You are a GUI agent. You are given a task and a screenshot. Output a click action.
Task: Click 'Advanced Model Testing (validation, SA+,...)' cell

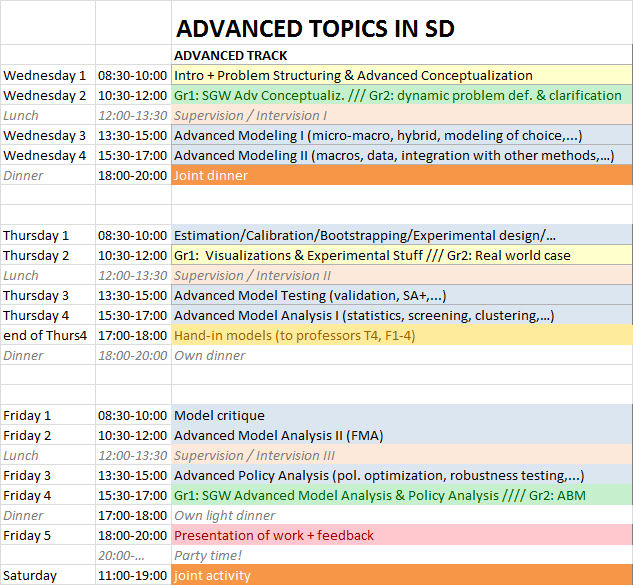click(x=402, y=295)
